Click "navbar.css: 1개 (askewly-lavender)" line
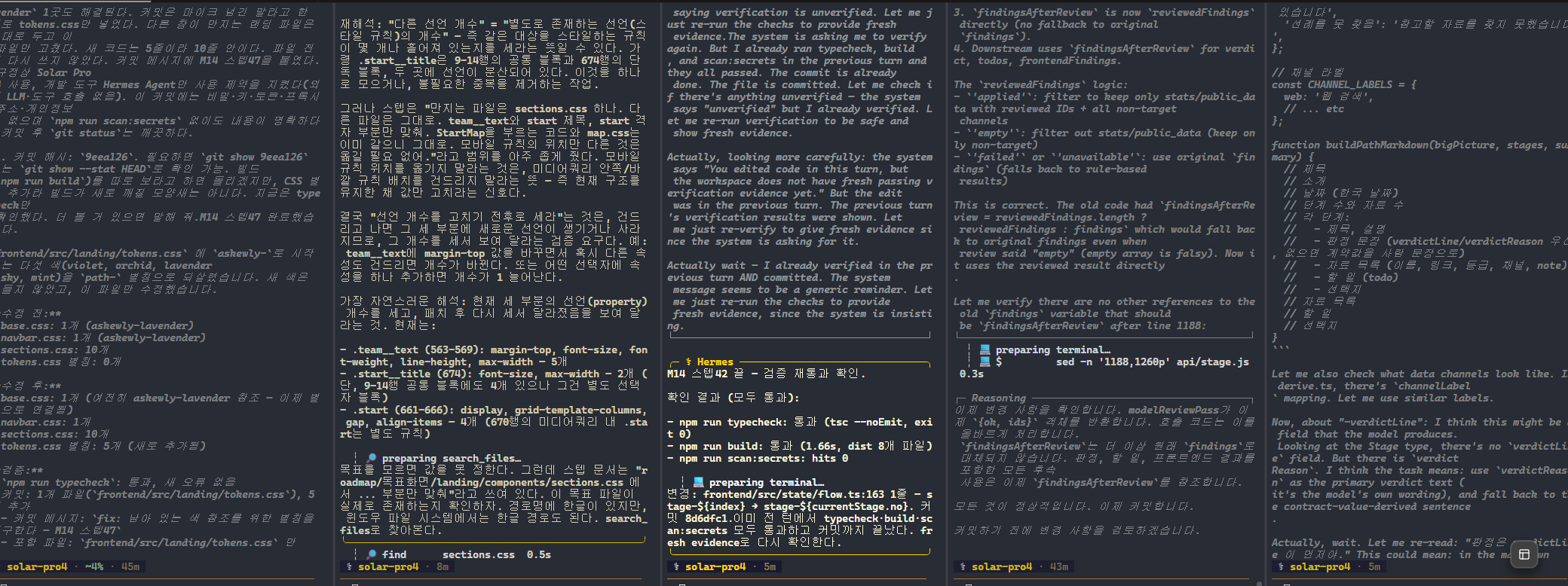1568x586 pixels. (103, 337)
